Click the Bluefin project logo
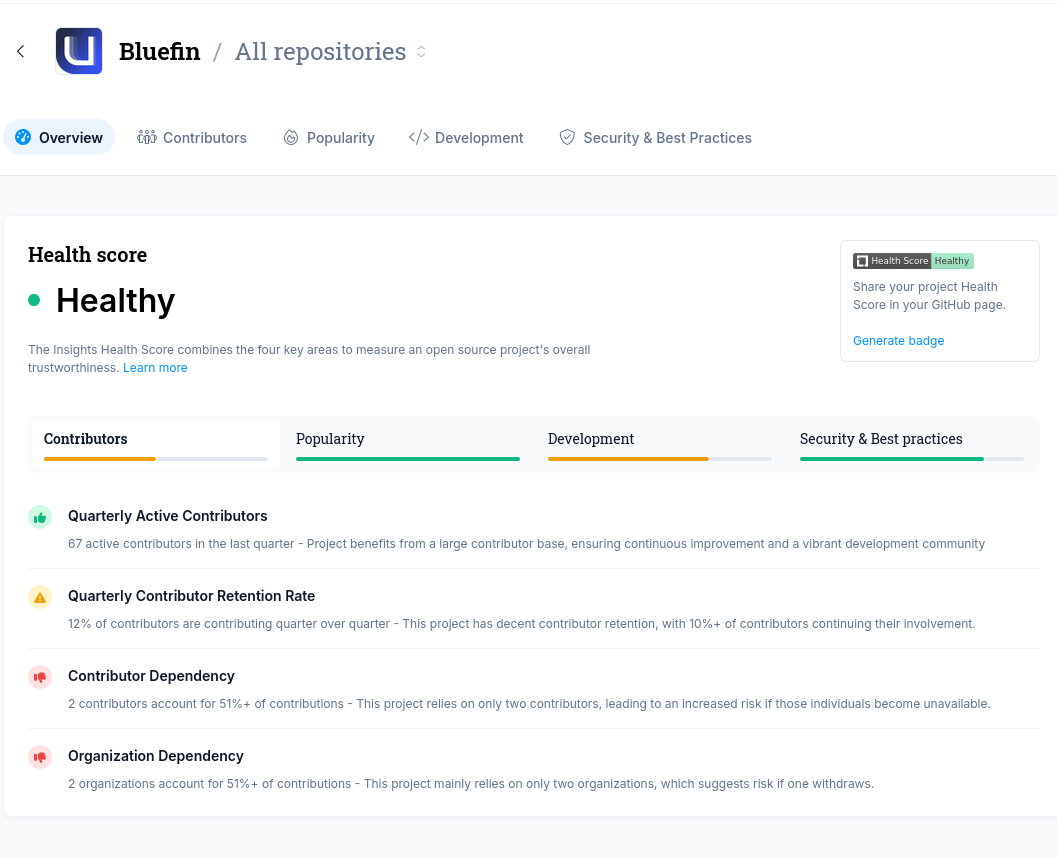This screenshot has width=1057, height=858. pos(79,51)
